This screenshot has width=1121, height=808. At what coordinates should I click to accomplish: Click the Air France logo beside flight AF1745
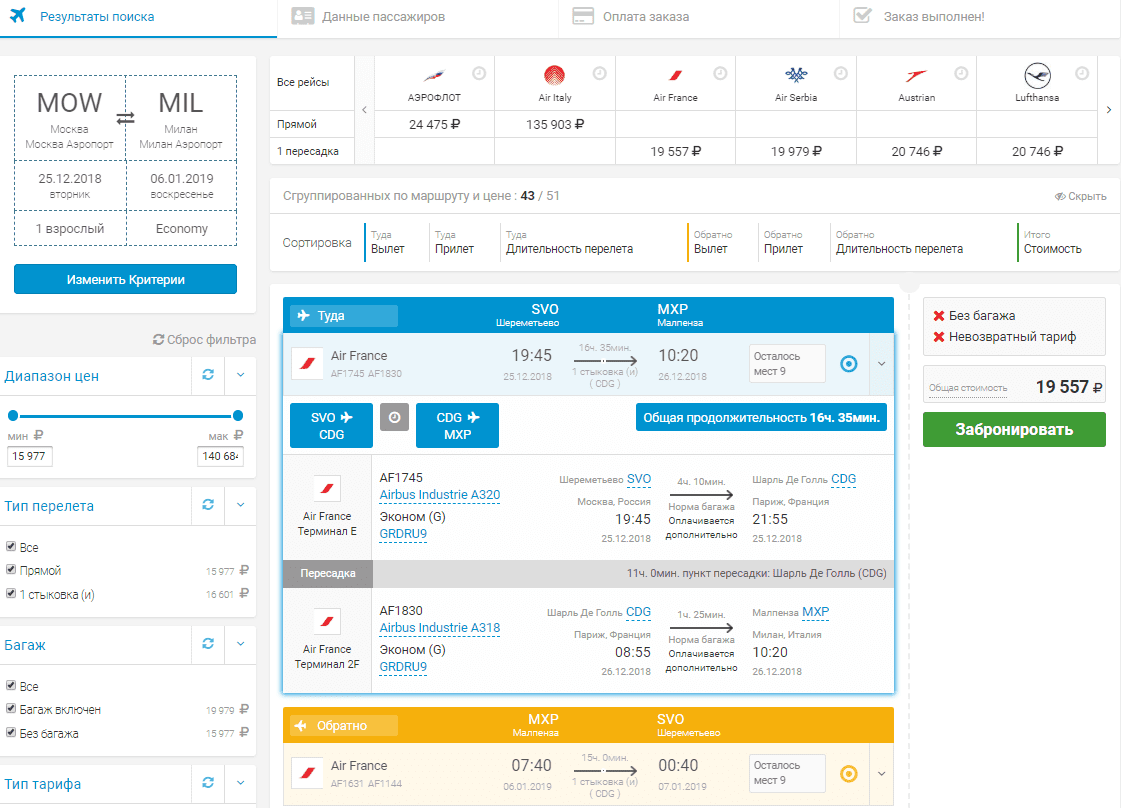point(327,489)
